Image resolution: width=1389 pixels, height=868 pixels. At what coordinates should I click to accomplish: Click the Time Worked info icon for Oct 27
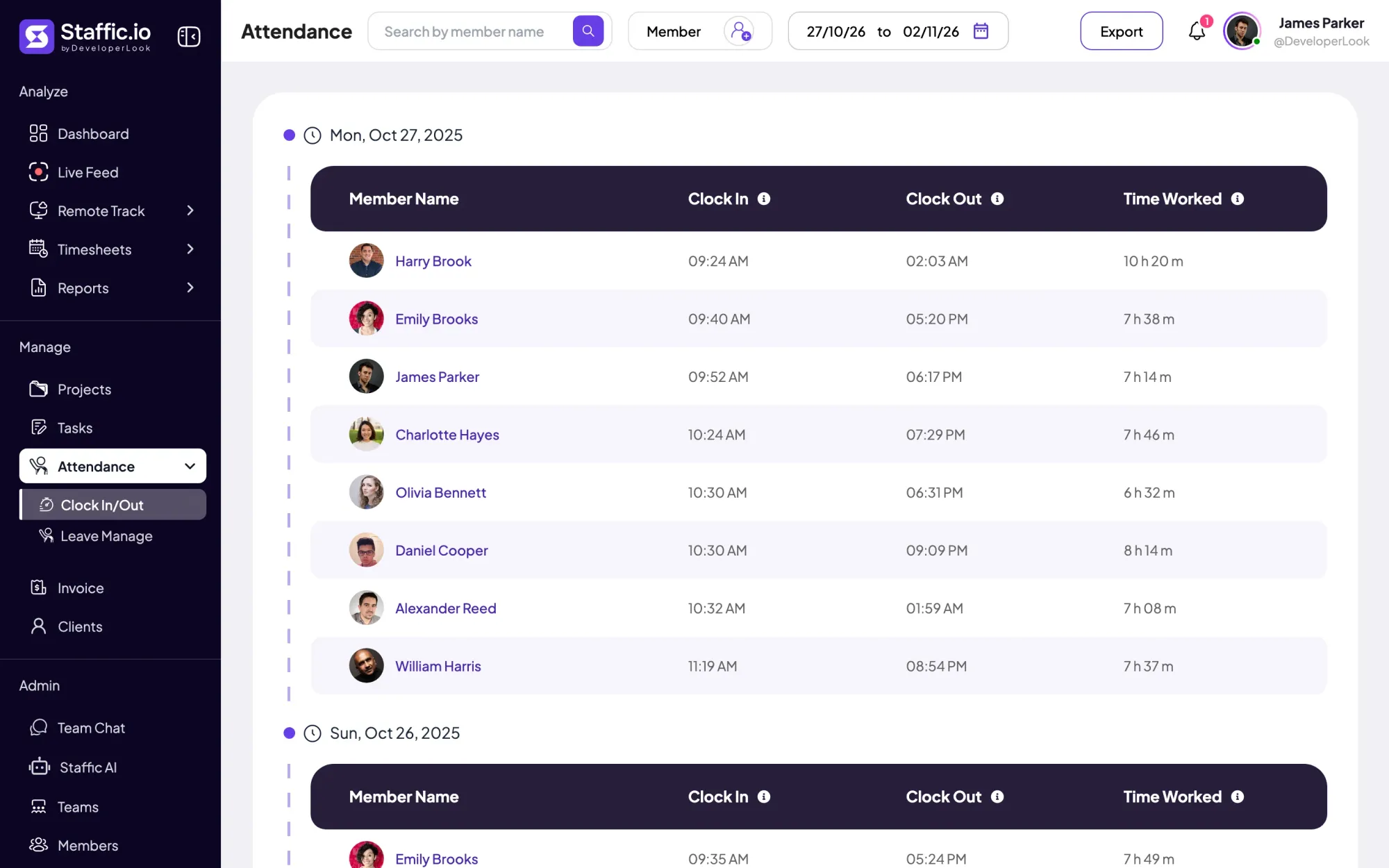1238,199
